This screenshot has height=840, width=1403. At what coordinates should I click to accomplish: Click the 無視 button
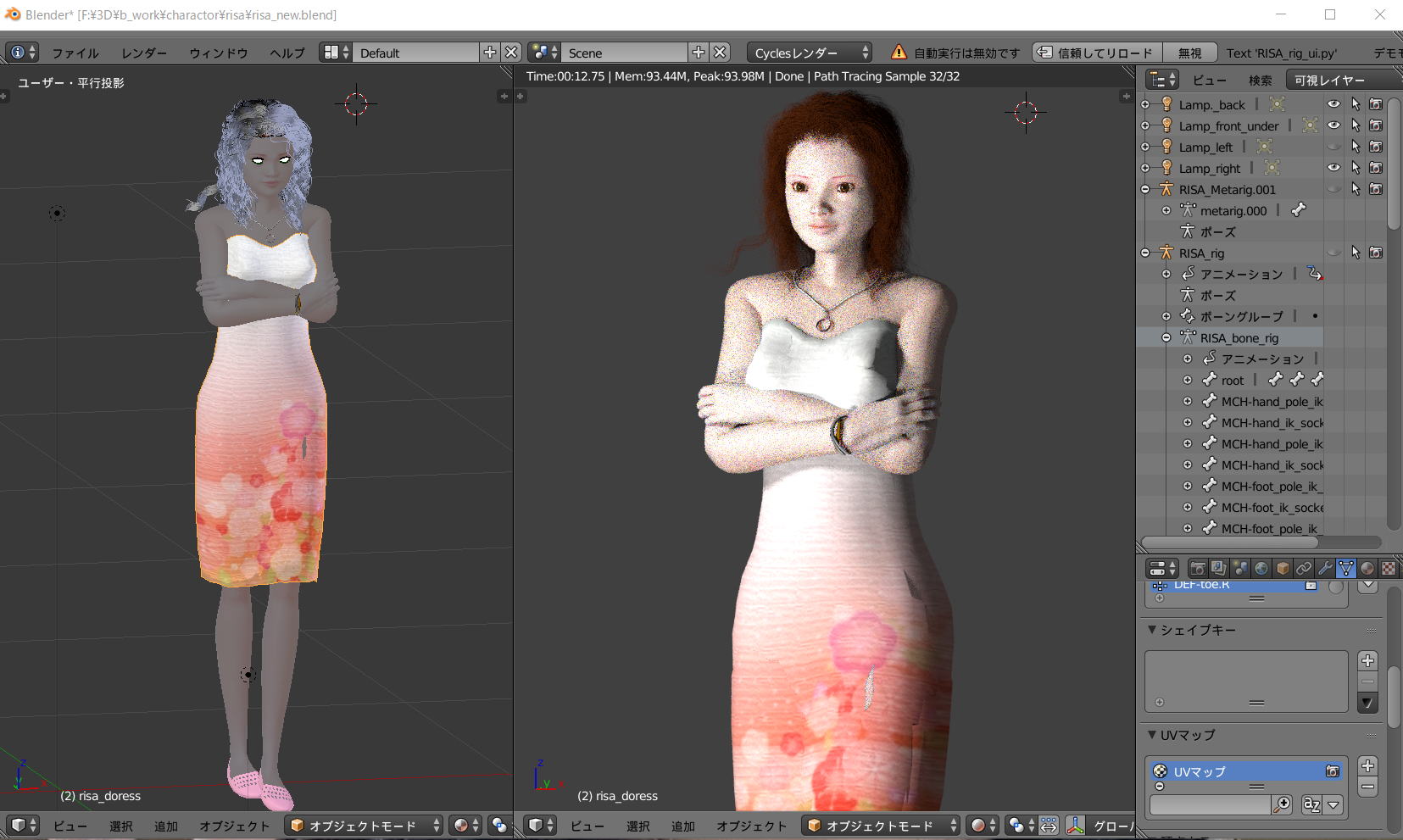click(1189, 53)
